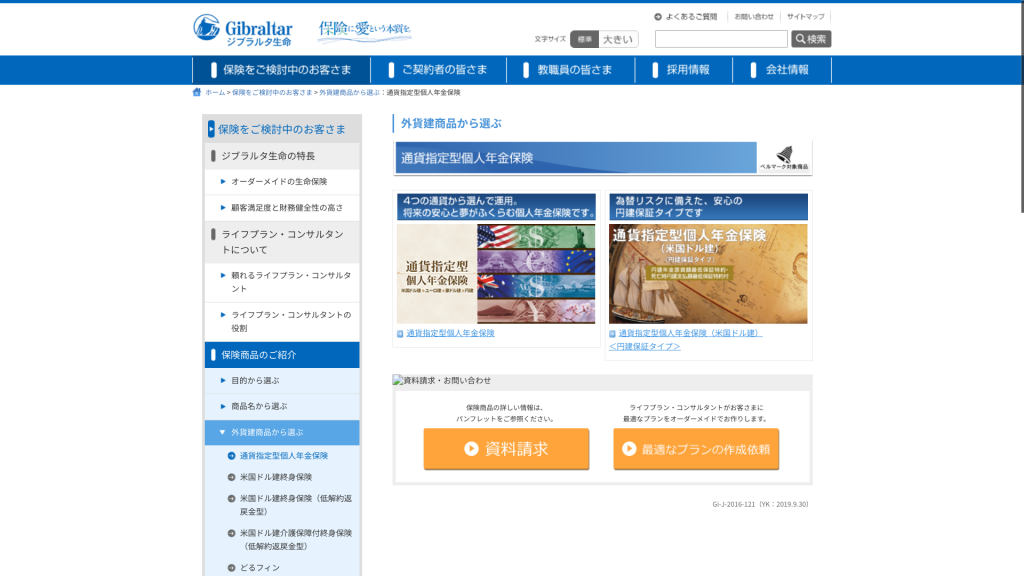Screen dimensions: 1024x576
Task: Open 頼れるライフプラン・コンサルタント sidebar item
Action: pos(282,282)
